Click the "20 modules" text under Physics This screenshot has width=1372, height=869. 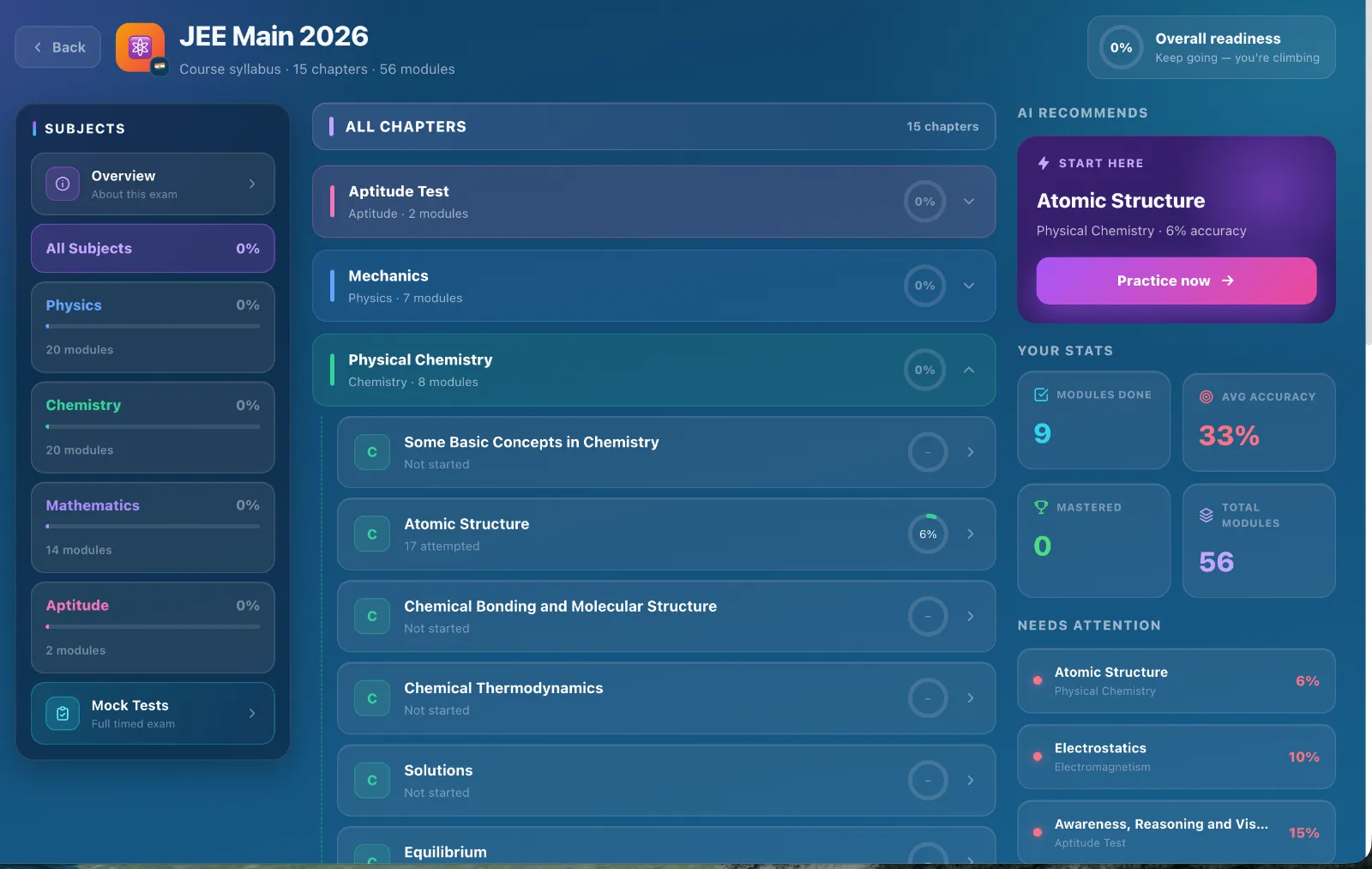click(80, 350)
